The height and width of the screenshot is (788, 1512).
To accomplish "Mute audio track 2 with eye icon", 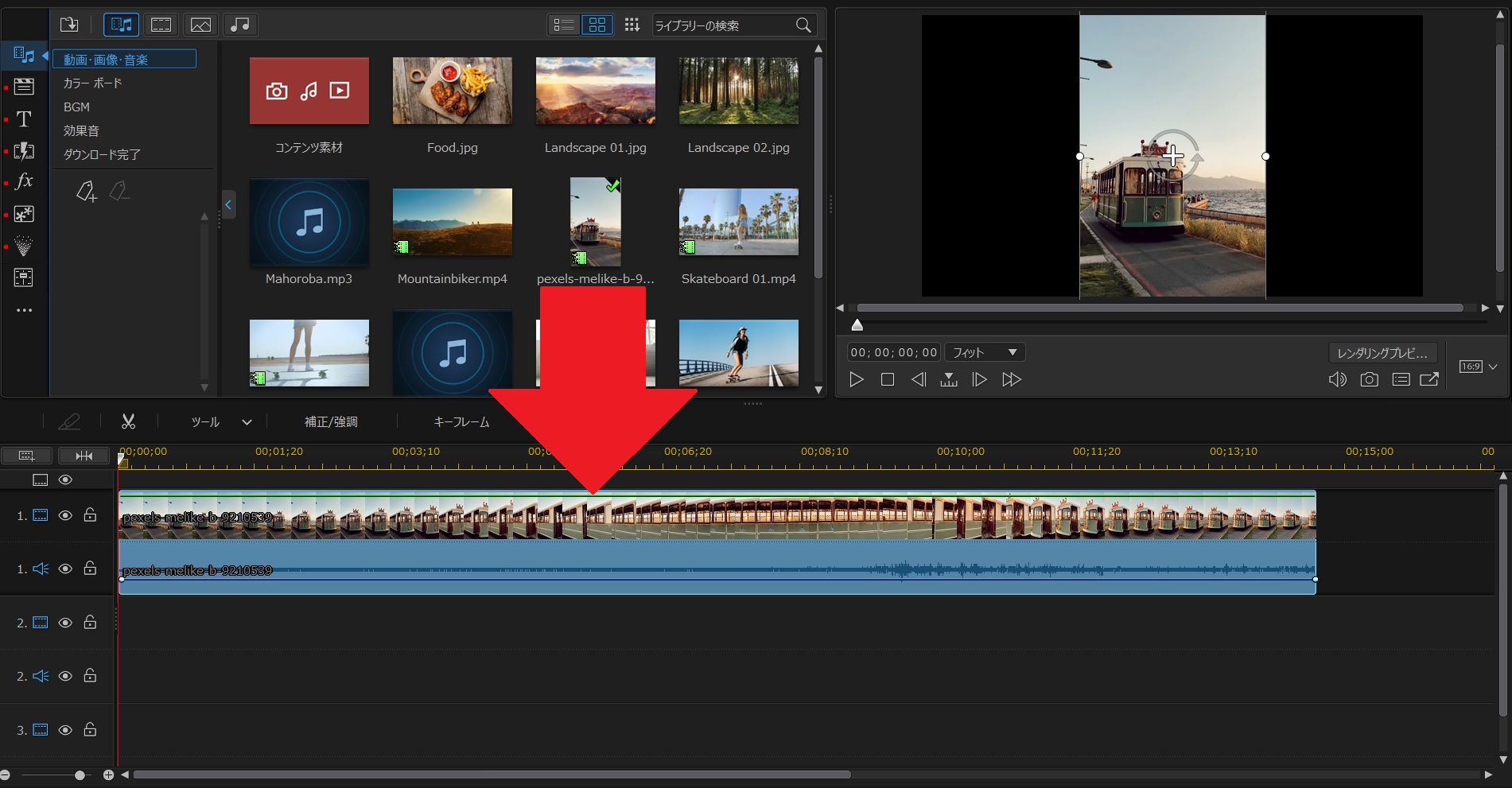I will coord(65,676).
